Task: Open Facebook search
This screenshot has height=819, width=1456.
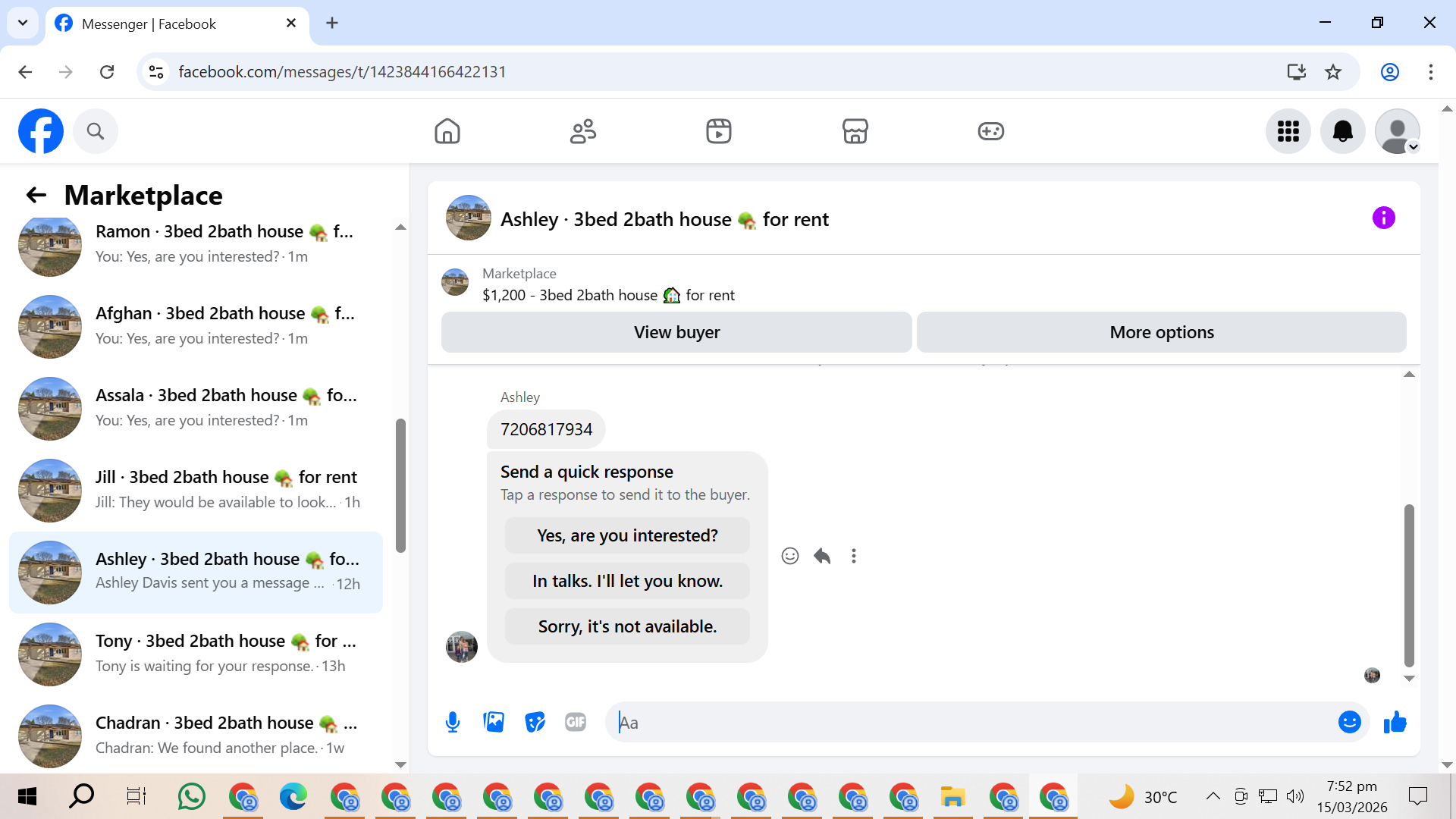Action: tap(96, 131)
